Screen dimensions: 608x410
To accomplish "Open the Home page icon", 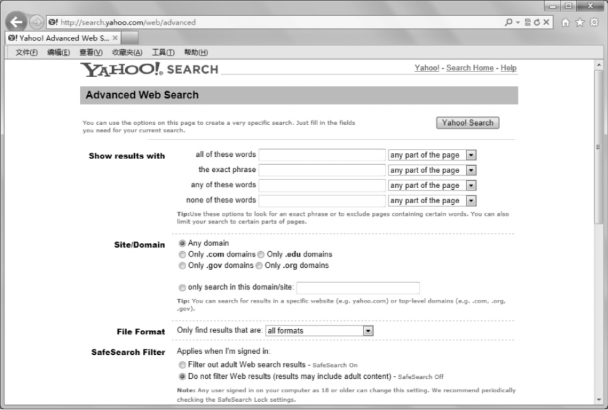I will [x=565, y=22].
